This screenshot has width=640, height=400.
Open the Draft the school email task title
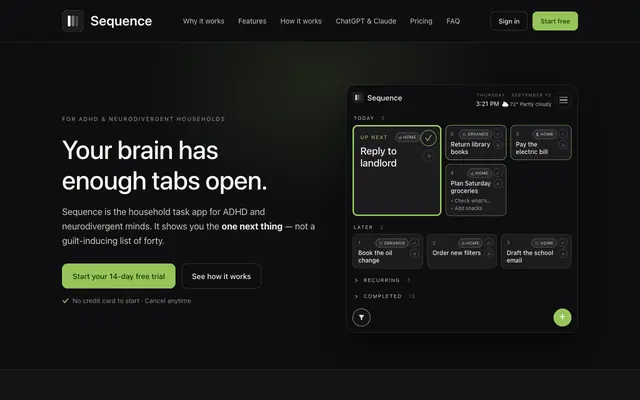point(530,256)
